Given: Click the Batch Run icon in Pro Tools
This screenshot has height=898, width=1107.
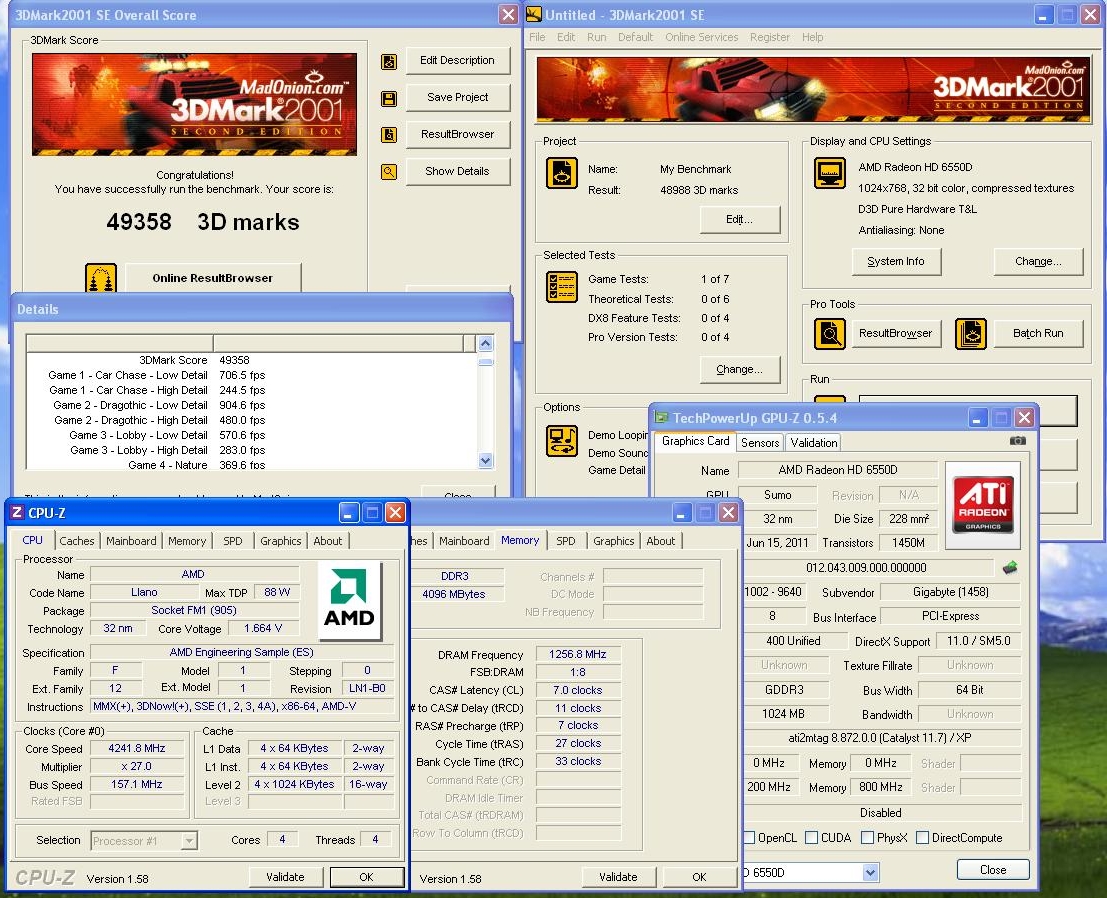Looking at the screenshot, I should [x=970, y=333].
